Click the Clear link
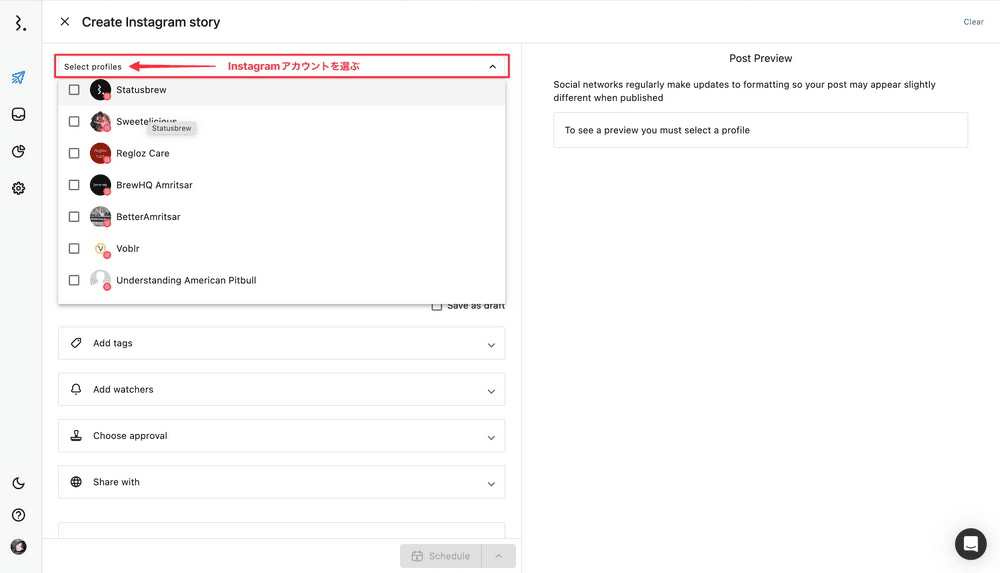 [973, 22]
